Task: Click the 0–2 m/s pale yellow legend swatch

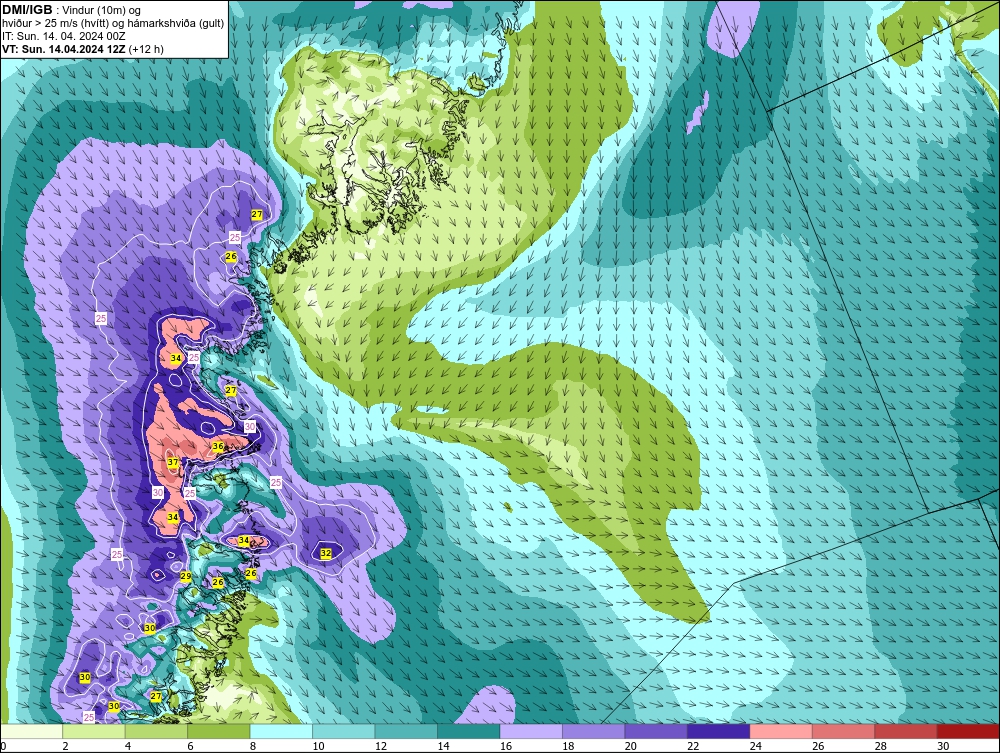Action: point(32,731)
